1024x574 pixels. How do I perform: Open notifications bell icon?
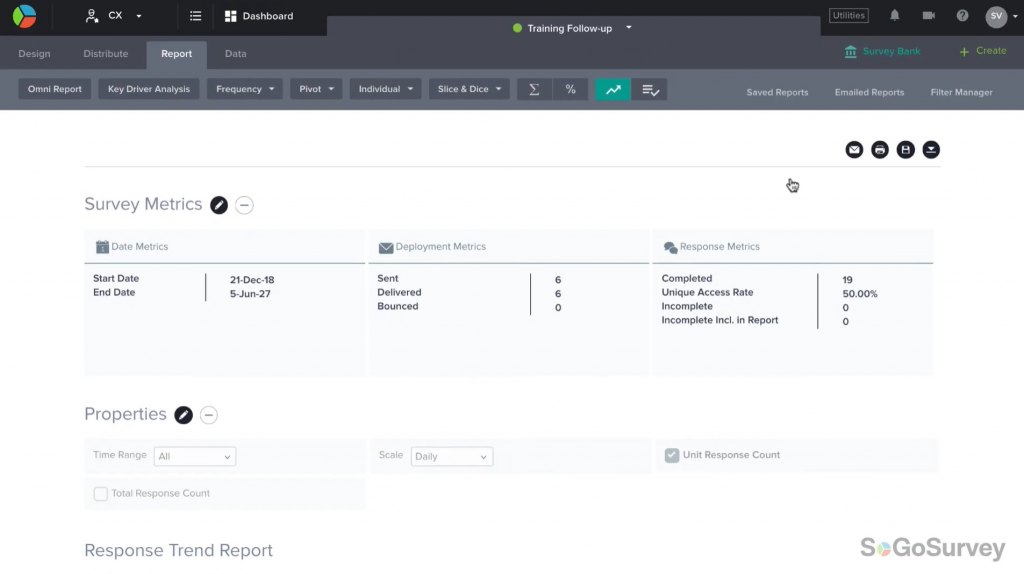[x=895, y=15]
